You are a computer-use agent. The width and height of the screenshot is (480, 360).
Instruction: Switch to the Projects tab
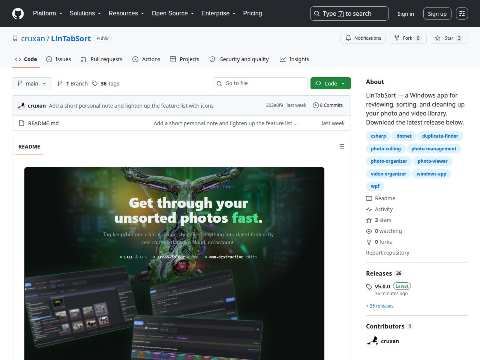tap(184, 59)
